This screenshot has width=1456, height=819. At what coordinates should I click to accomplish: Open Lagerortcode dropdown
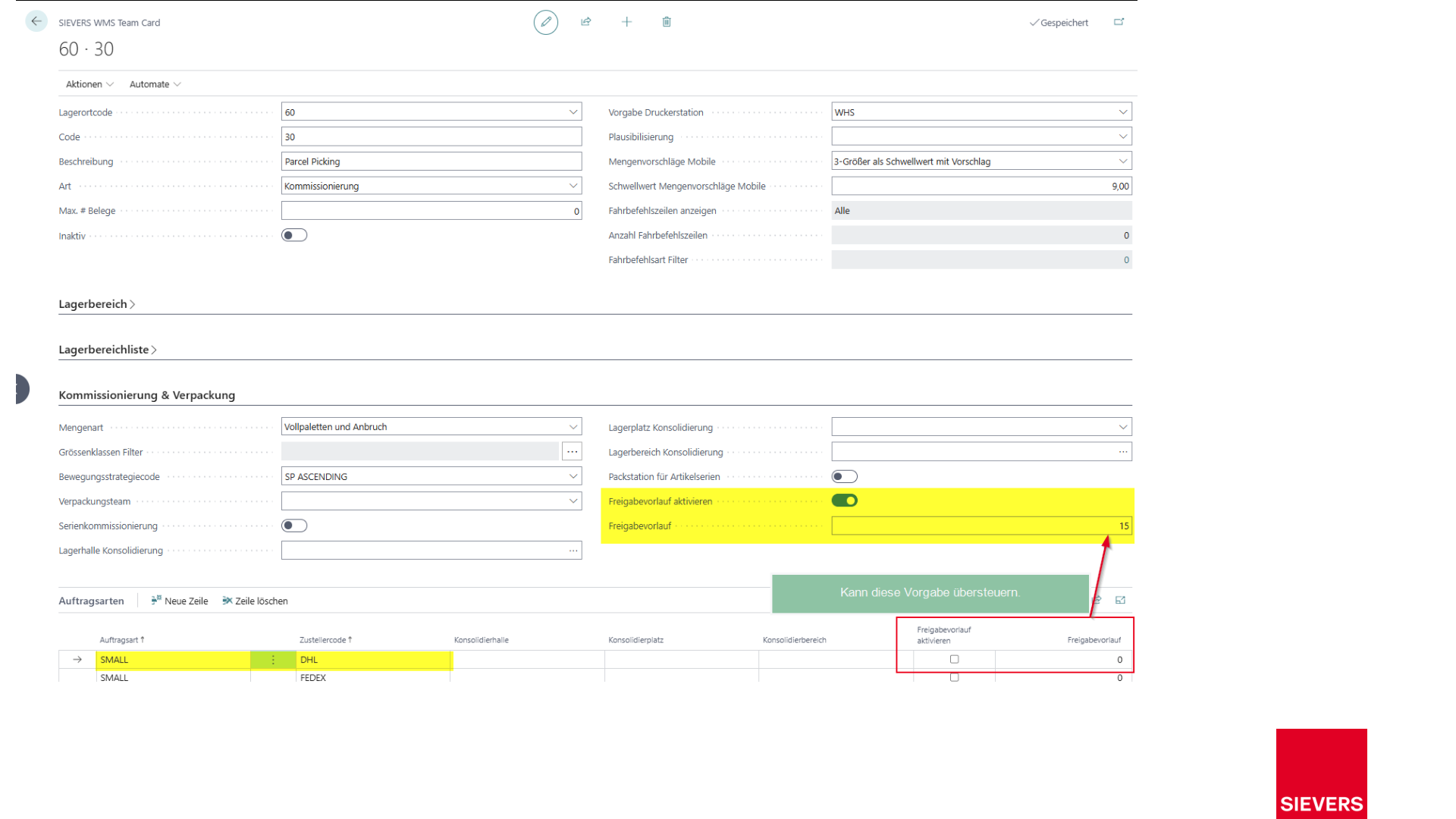click(573, 112)
